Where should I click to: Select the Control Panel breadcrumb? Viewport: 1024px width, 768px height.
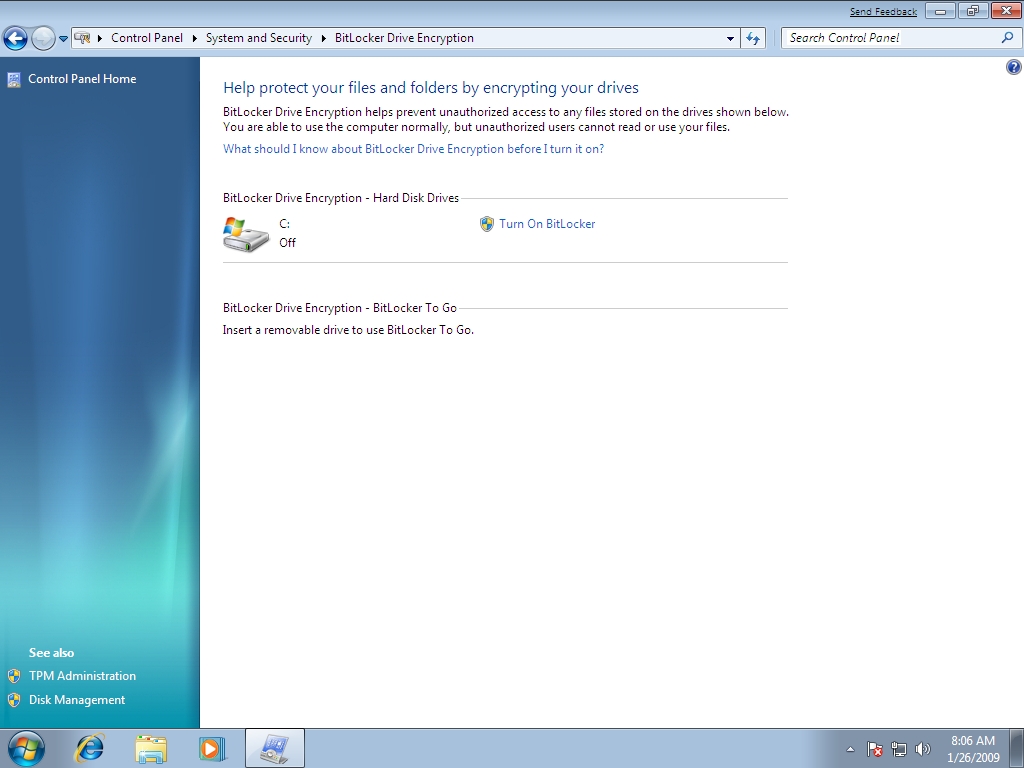(x=147, y=38)
